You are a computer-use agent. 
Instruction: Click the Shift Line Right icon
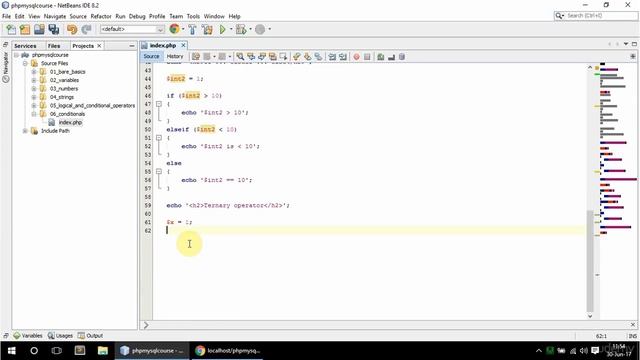coord(342,57)
